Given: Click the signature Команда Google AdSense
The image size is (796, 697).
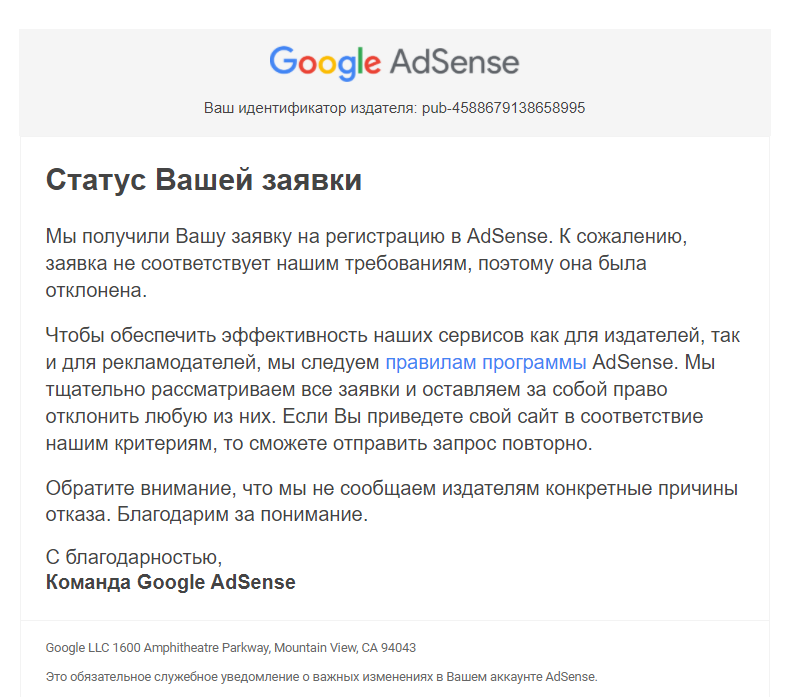Looking at the screenshot, I should click(170, 582).
